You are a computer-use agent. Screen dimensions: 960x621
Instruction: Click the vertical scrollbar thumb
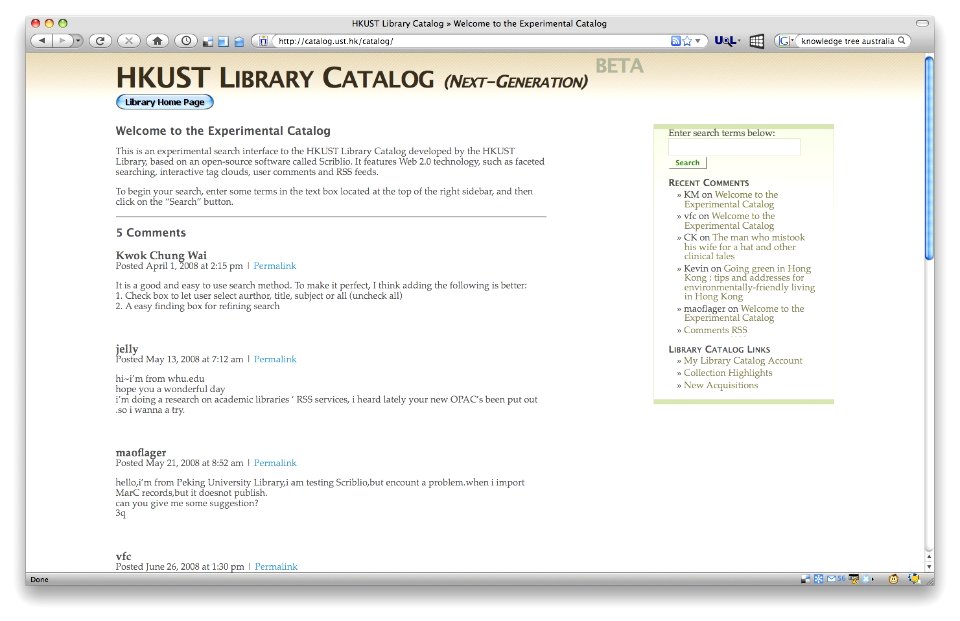(x=929, y=158)
